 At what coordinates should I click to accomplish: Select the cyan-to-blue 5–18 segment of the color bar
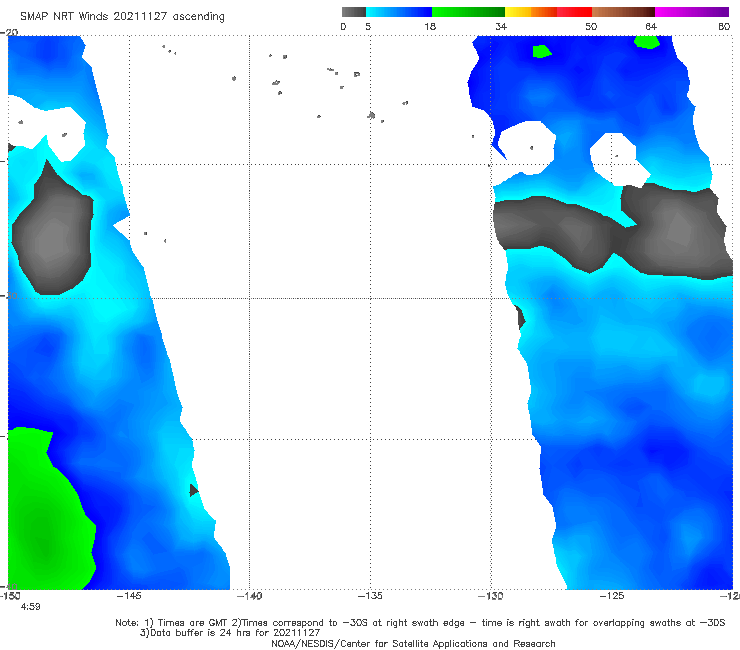click(399, 12)
